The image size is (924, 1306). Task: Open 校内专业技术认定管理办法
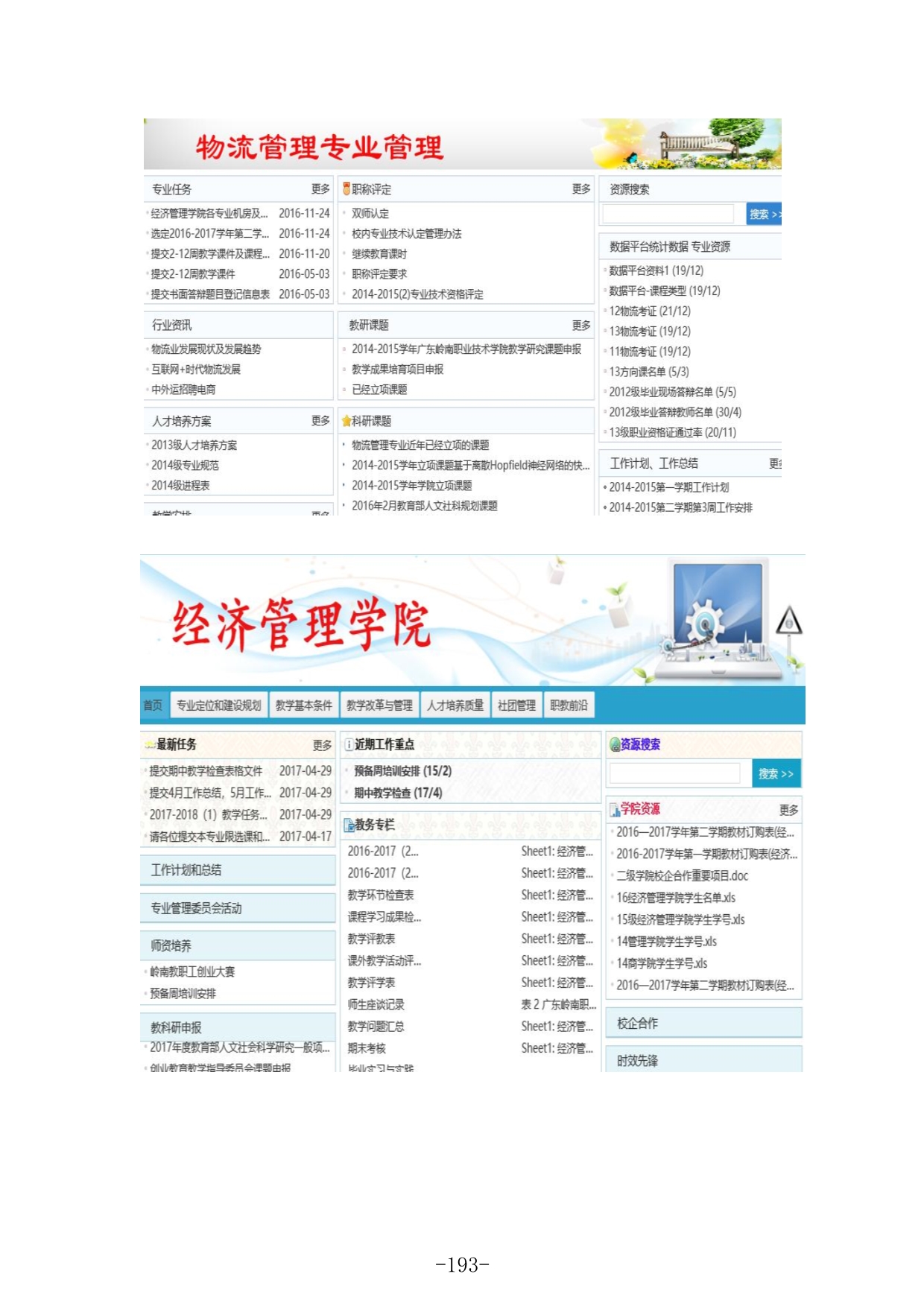407,233
